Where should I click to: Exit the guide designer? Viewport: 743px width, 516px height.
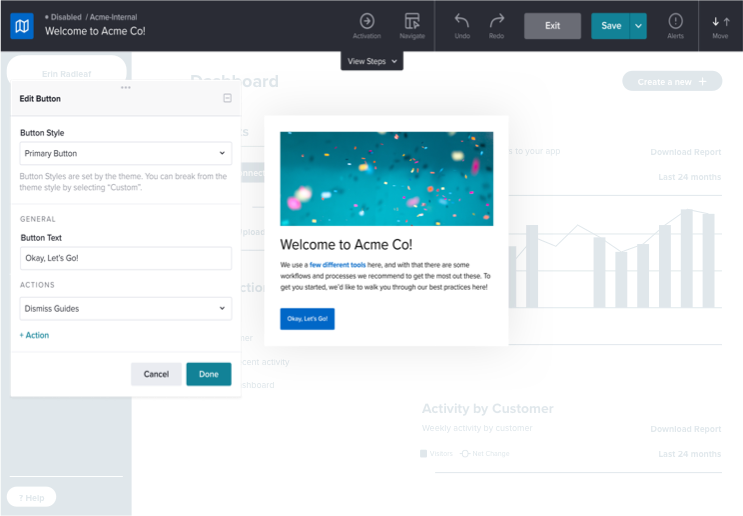[x=553, y=26]
